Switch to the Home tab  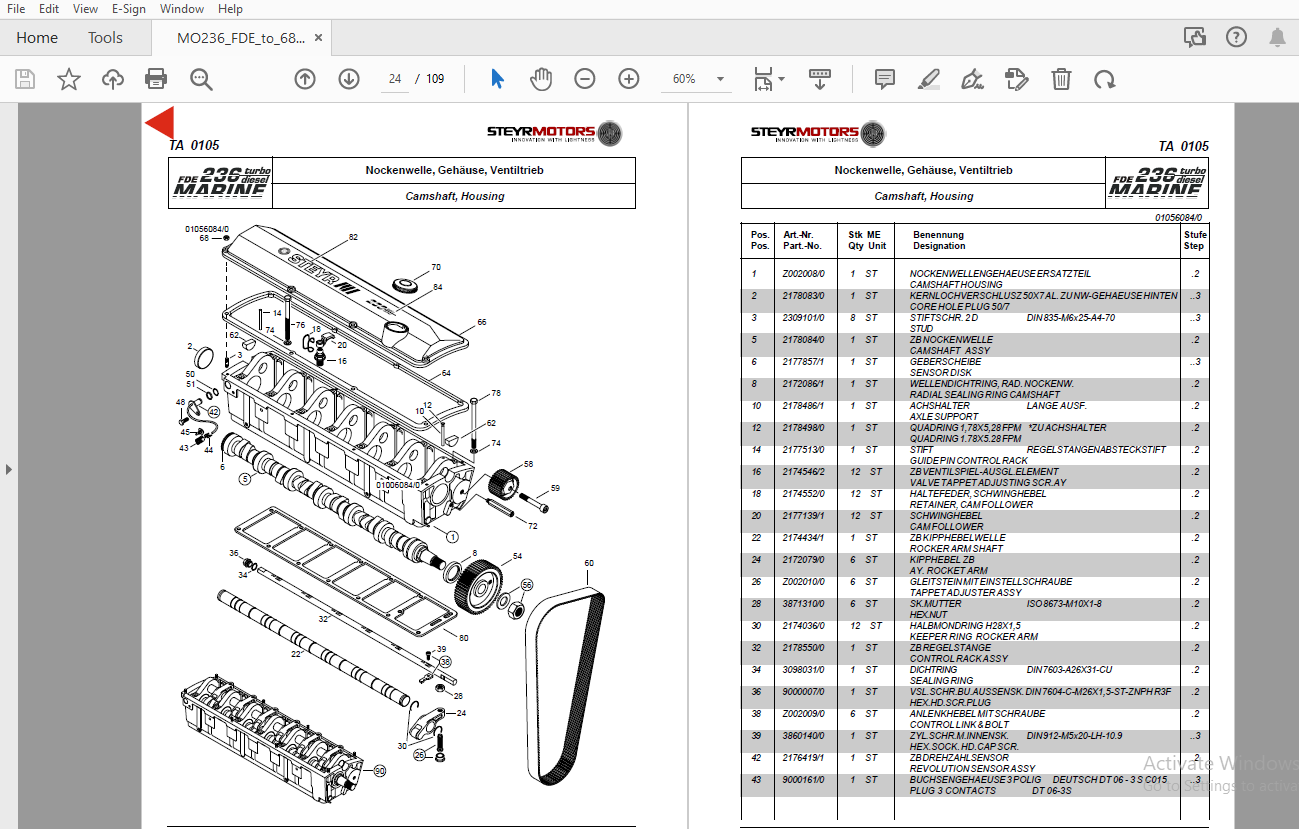point(37,38)
